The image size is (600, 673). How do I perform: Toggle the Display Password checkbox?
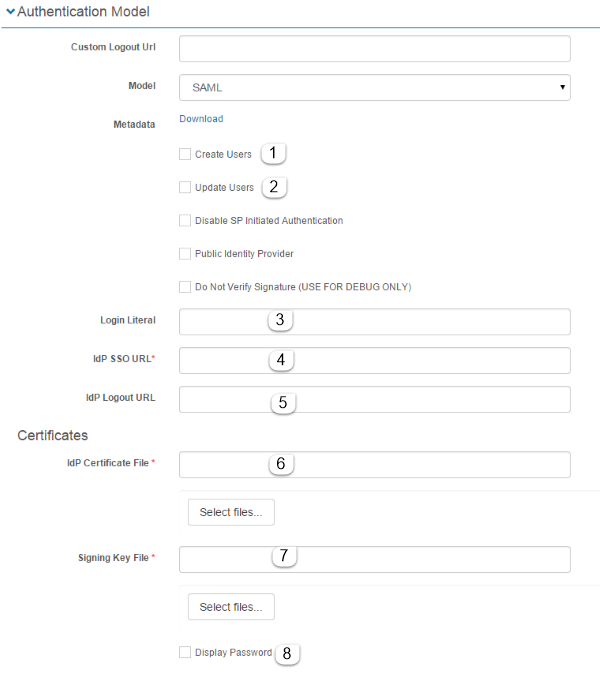[x=185, y=652]
